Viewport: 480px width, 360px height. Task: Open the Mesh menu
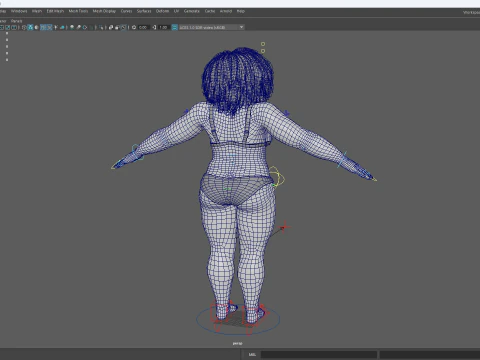37,11
